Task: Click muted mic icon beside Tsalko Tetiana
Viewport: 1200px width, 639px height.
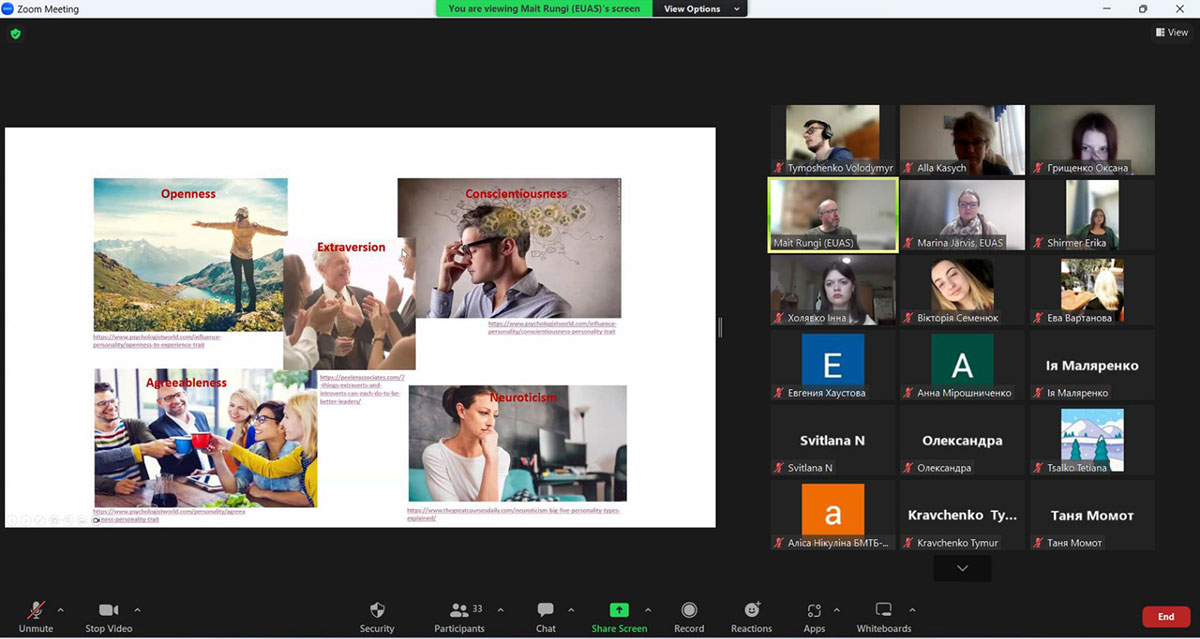Action: tap(1040, 468)
